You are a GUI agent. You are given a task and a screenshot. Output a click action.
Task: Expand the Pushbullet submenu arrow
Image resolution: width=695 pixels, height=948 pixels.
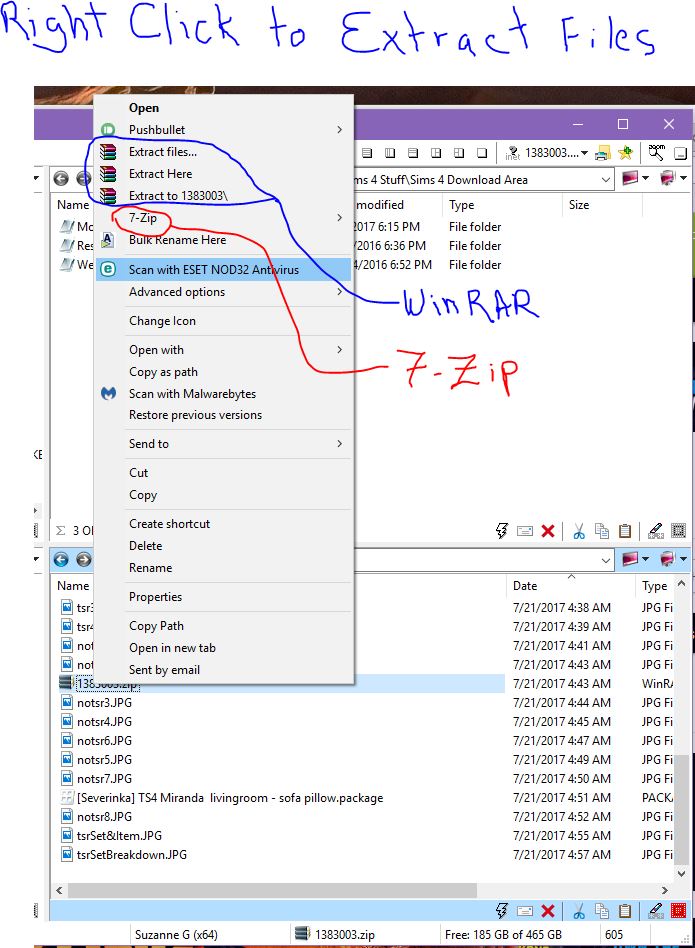coord(340,129)
